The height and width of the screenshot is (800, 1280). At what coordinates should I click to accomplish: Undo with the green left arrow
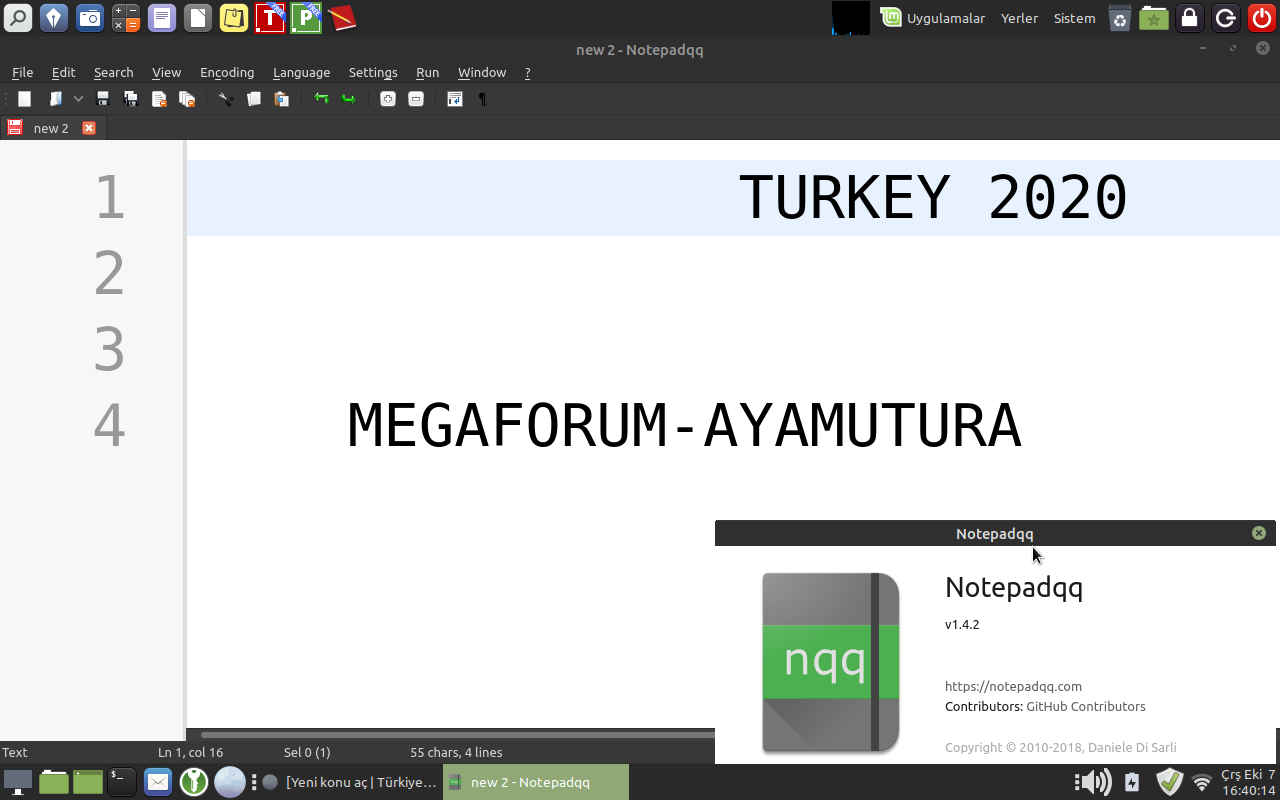pyautogui.click(x=321, y=99)
